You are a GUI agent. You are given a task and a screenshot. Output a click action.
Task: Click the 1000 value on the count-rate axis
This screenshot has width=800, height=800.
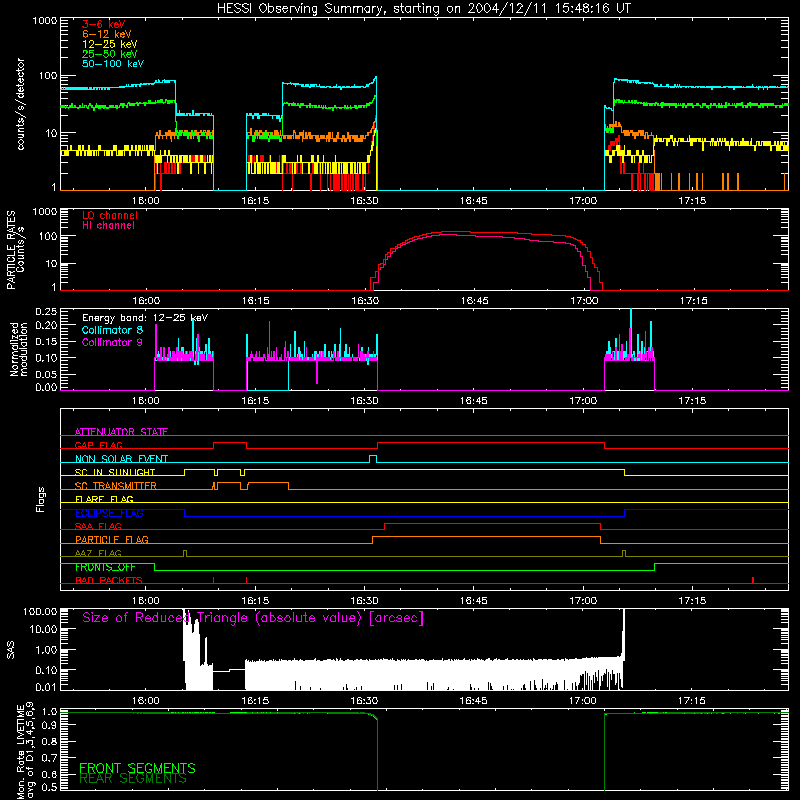(44, 21)
